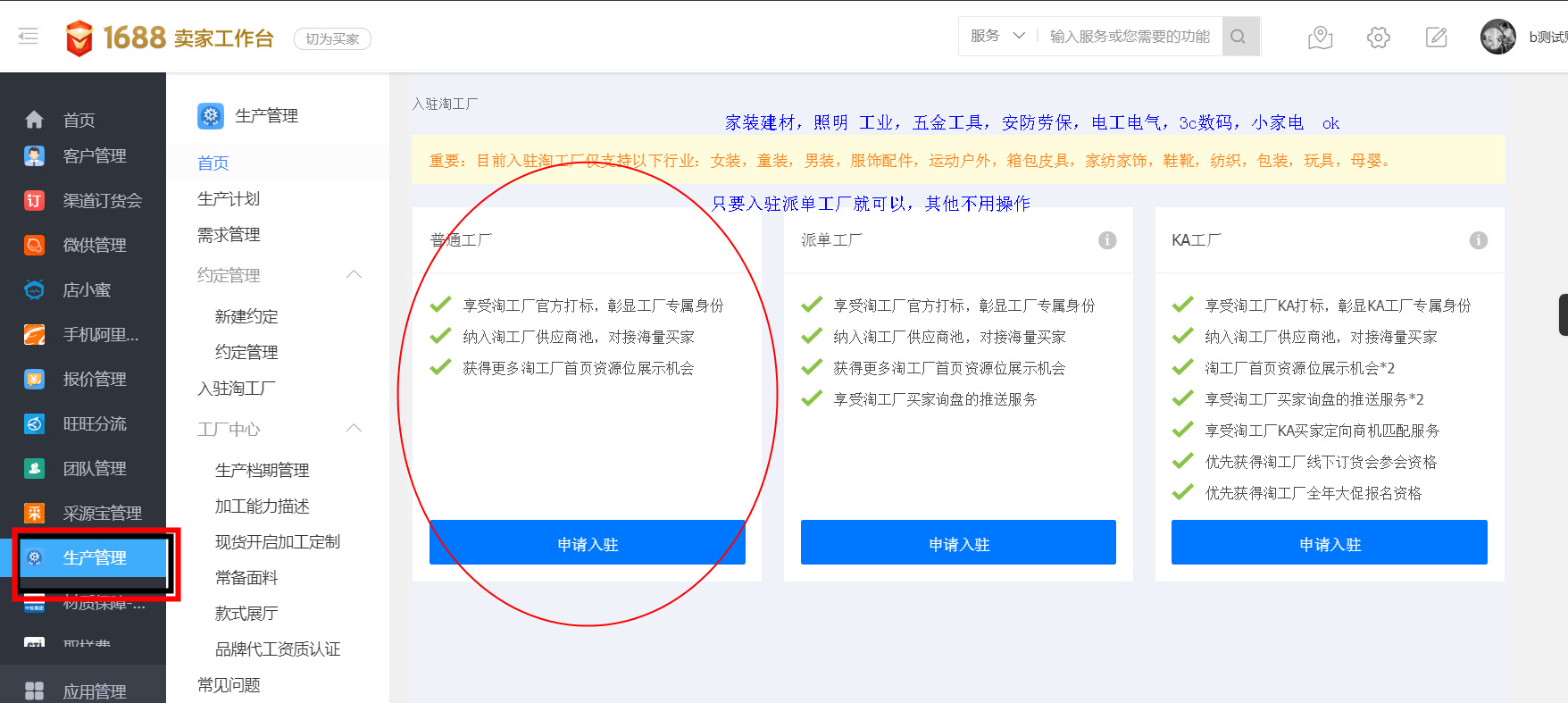Click the 切为买家 switch button

(332, 38)
